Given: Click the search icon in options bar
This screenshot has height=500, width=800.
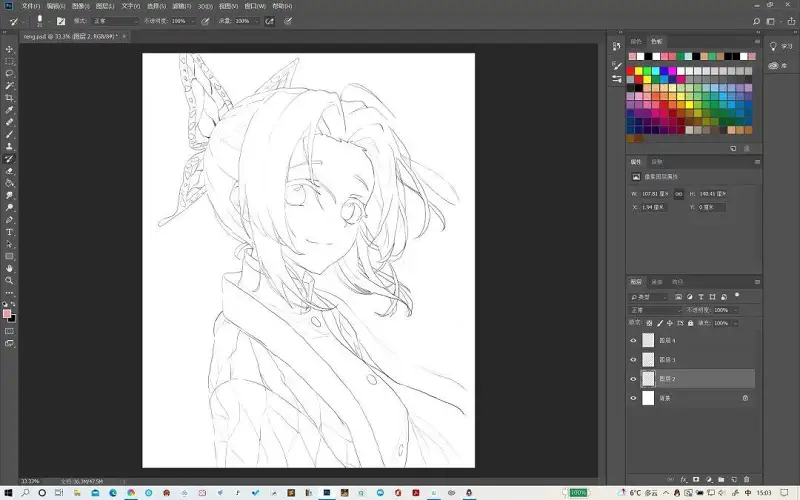Looking at the screenshot, I should tap(757, 21).
